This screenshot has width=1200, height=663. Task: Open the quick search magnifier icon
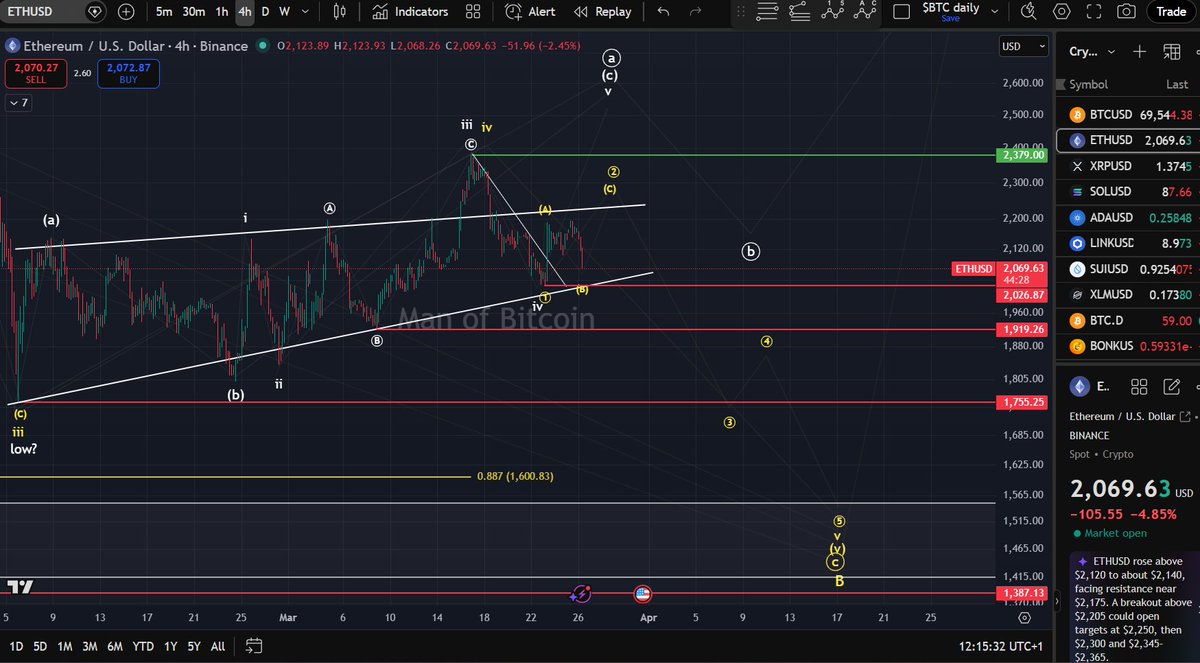tap(1029, 12)
